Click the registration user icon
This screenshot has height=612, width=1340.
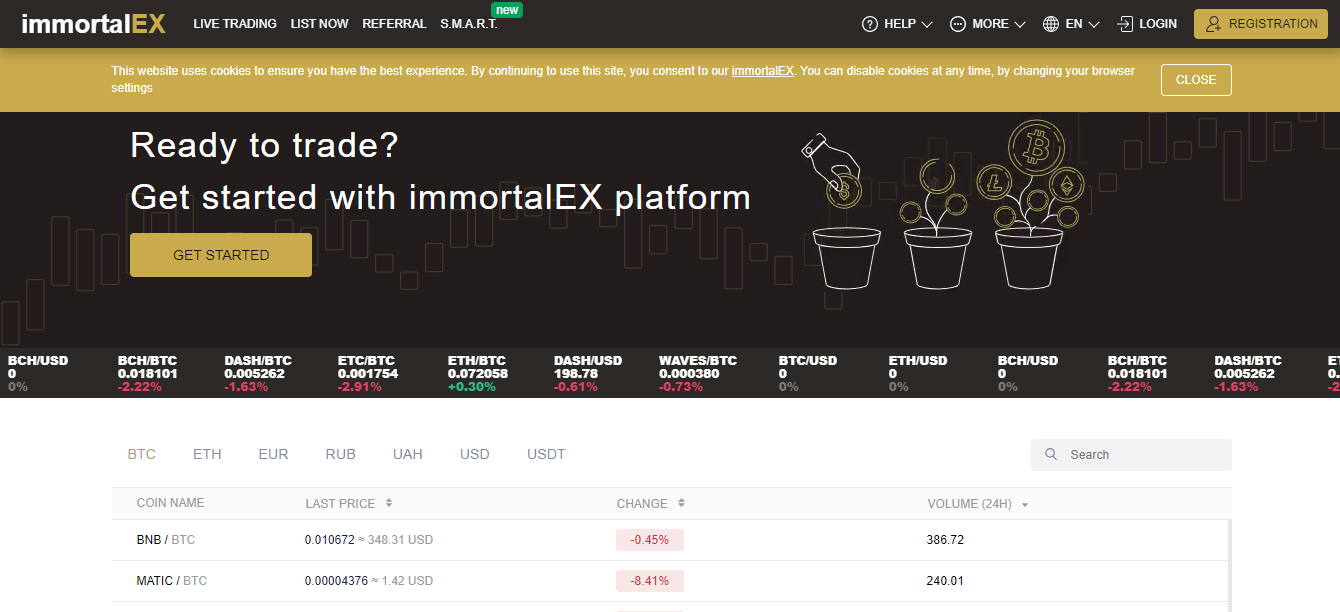[1214, 24]
